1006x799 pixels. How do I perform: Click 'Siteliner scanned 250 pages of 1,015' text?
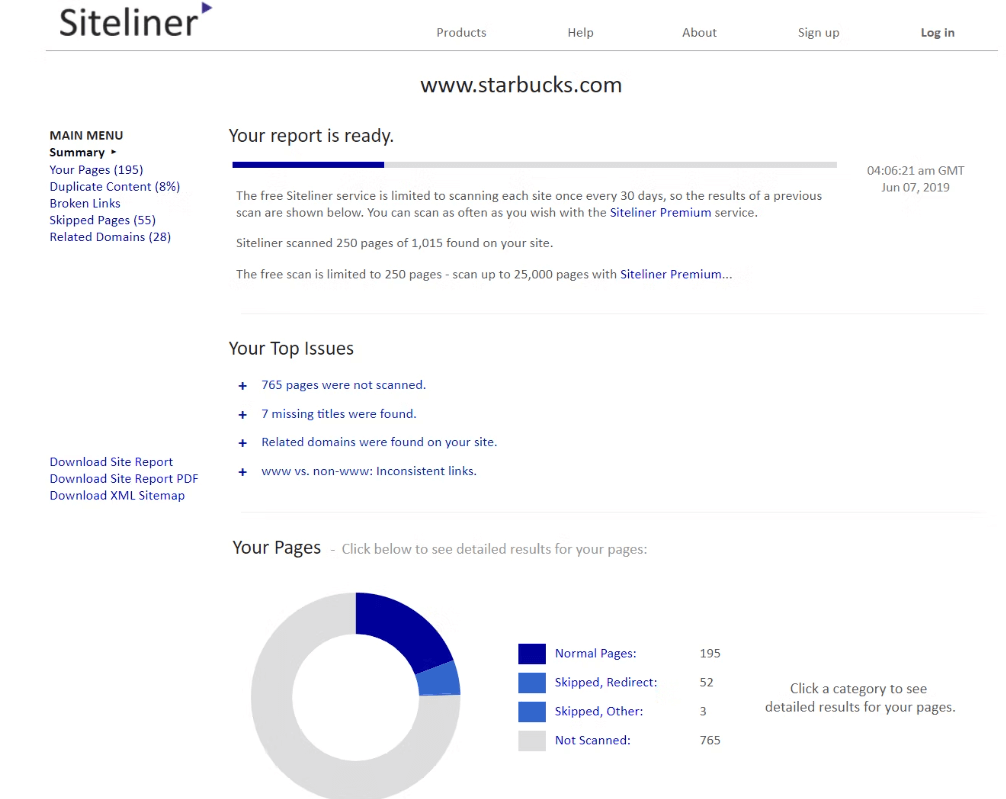(395, 243)
